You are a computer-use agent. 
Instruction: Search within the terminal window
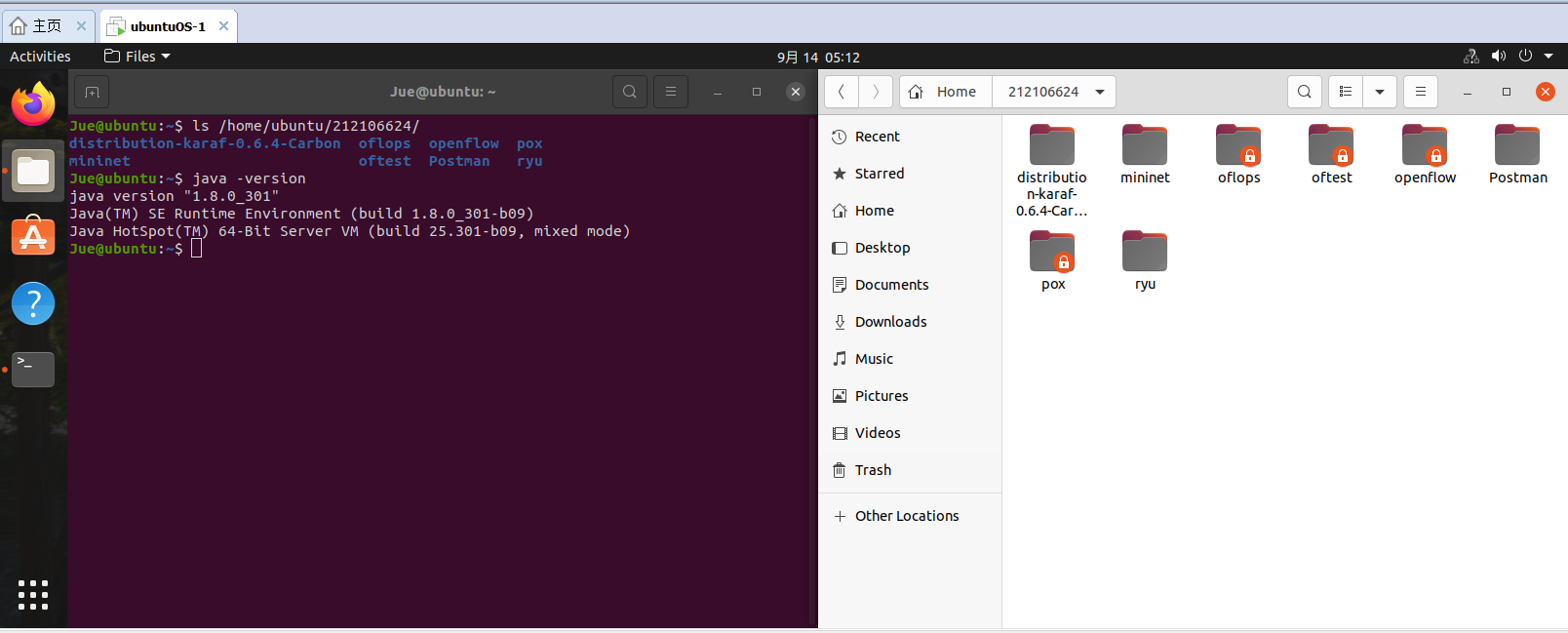click(x=630, y=92)
